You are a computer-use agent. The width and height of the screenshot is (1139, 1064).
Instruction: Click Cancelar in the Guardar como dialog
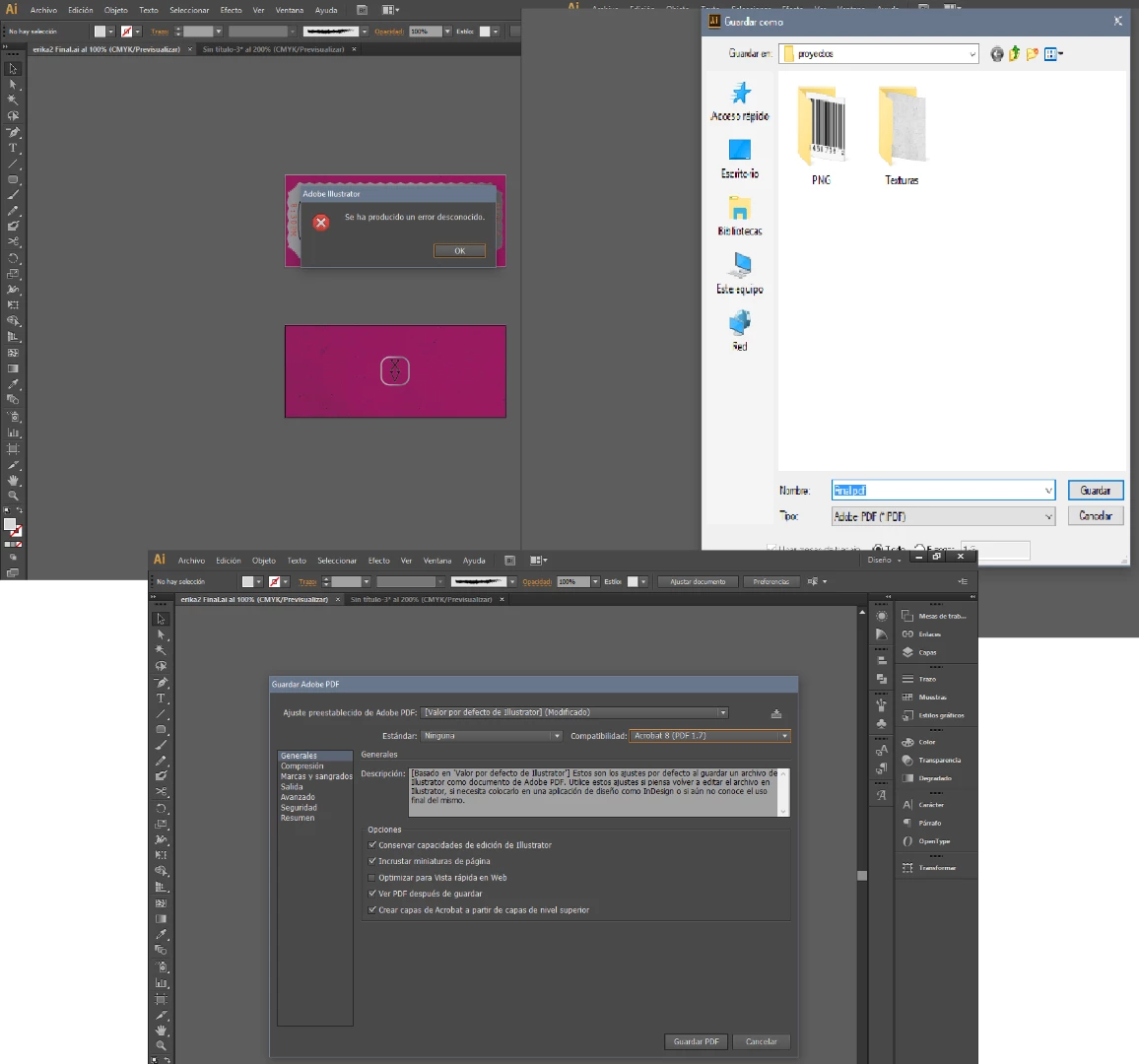(1096, 516)
